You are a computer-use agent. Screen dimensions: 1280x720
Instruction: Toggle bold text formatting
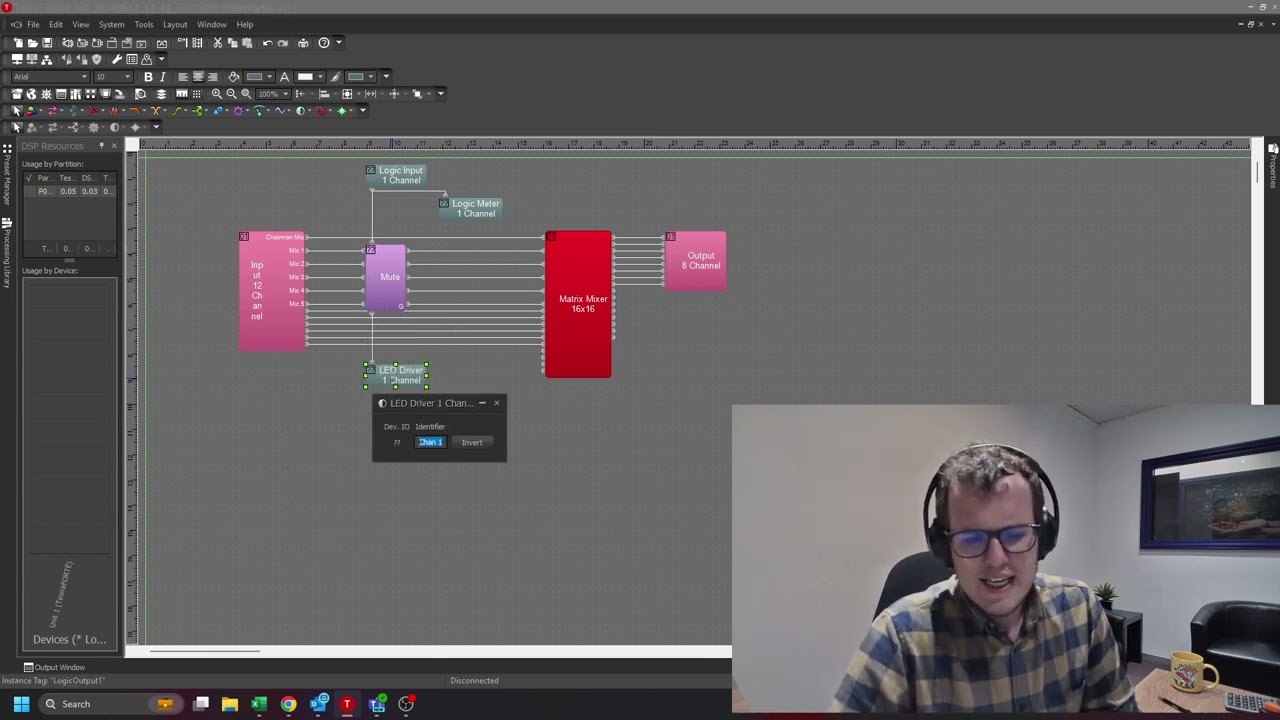click(x=148, y=77)
